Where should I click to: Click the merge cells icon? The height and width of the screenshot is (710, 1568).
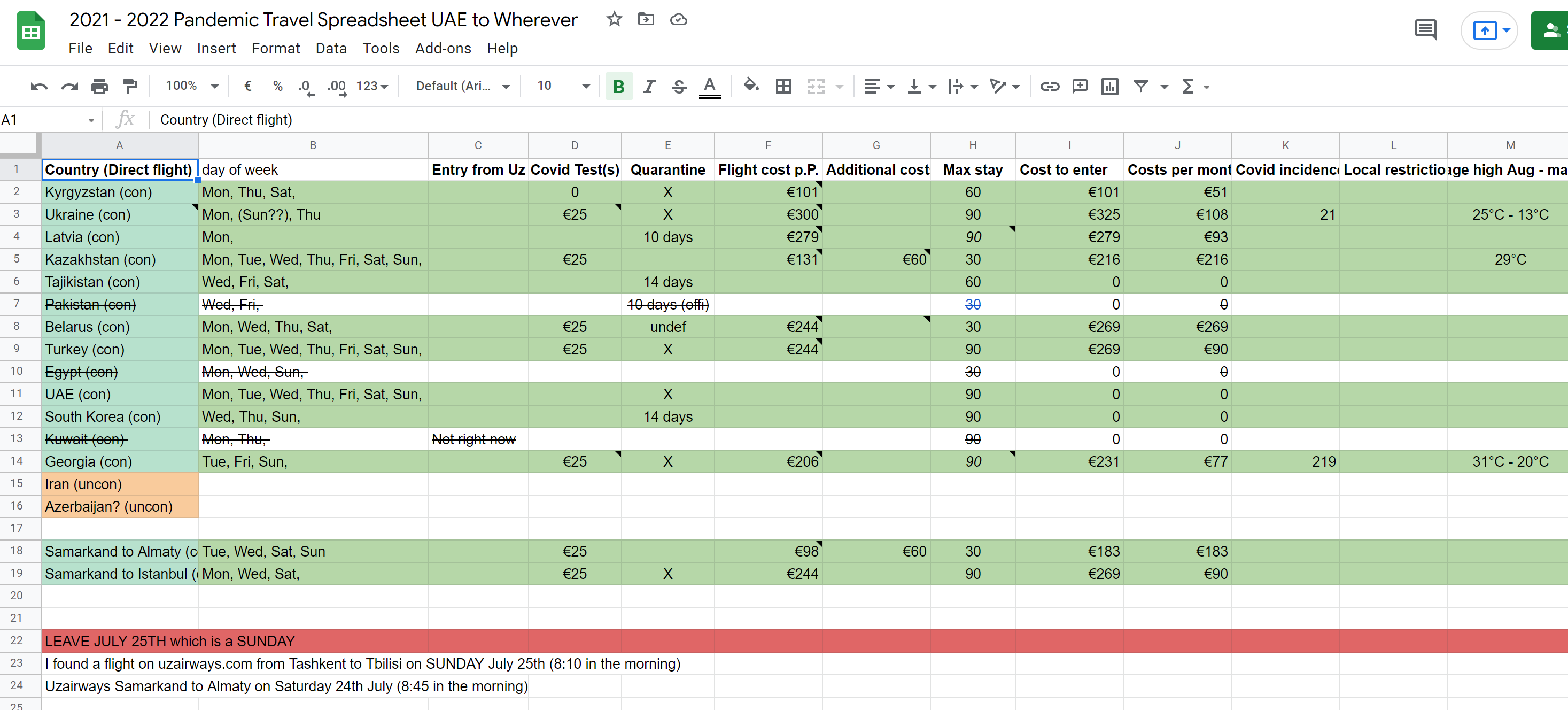(816, 87)
